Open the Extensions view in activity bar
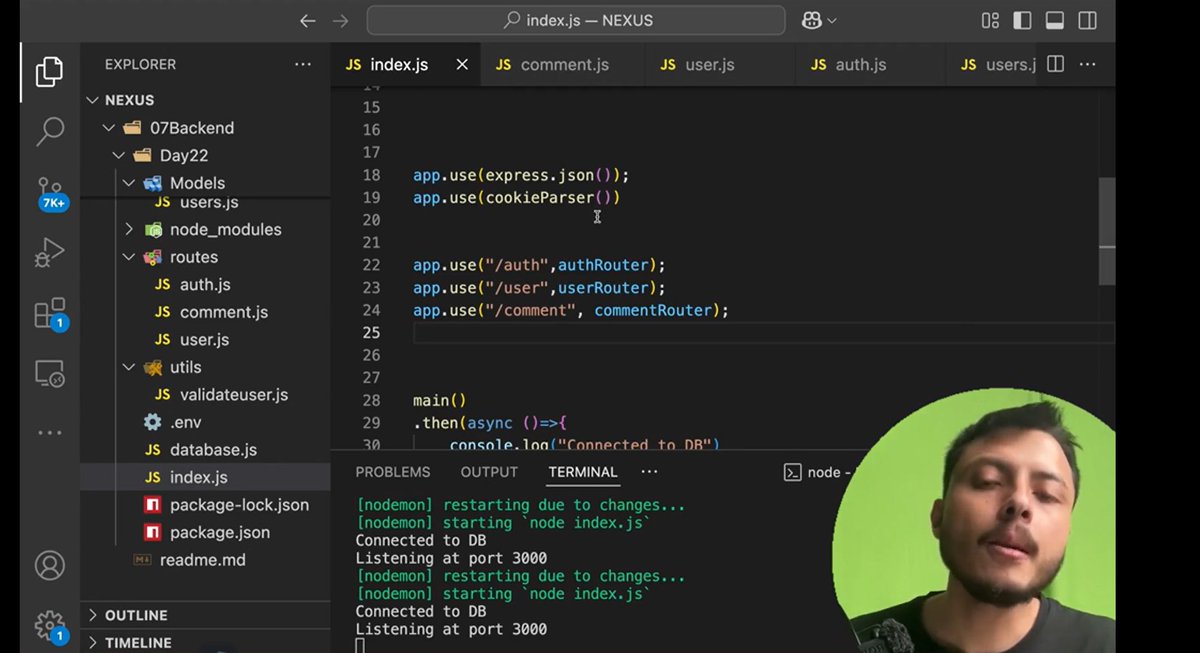The image size is (1200, 653). point(49,313)
